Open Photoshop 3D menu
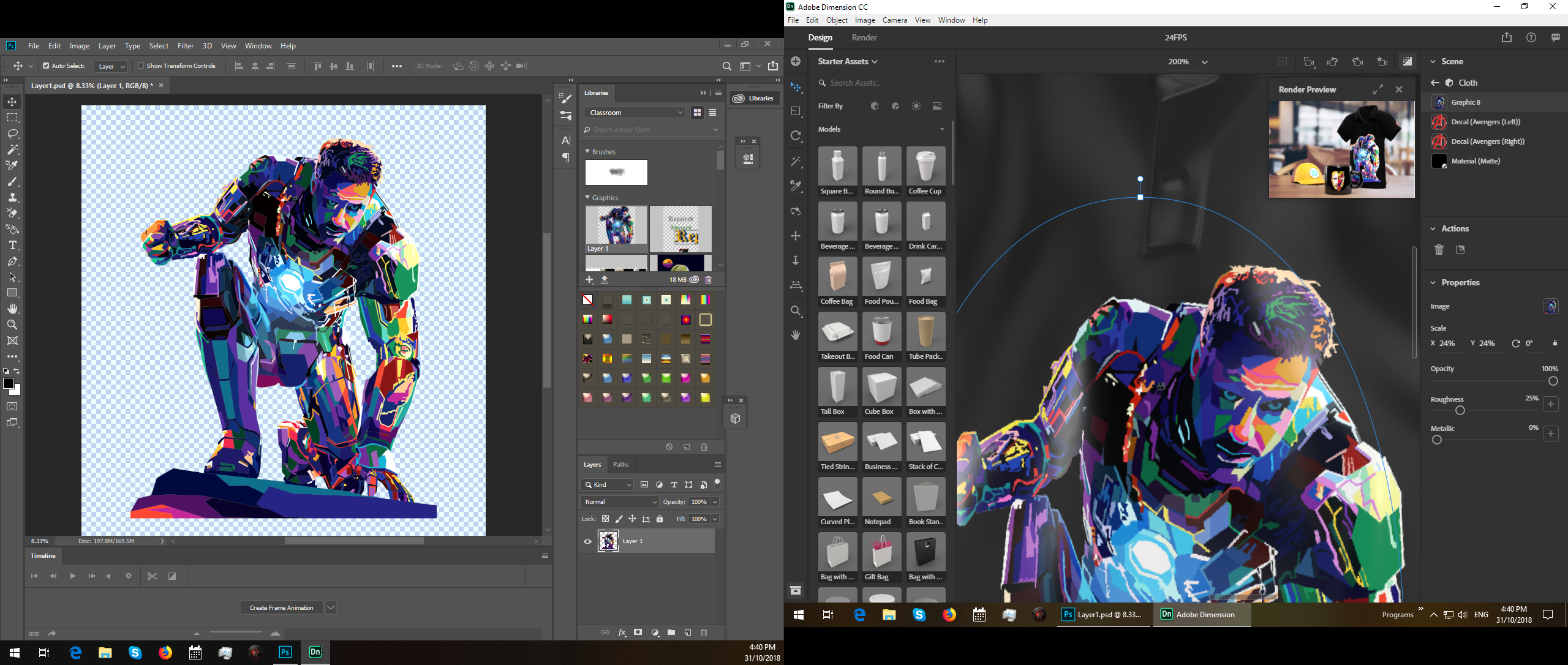This screenshot has width=1568, height=665. (207, 46)
